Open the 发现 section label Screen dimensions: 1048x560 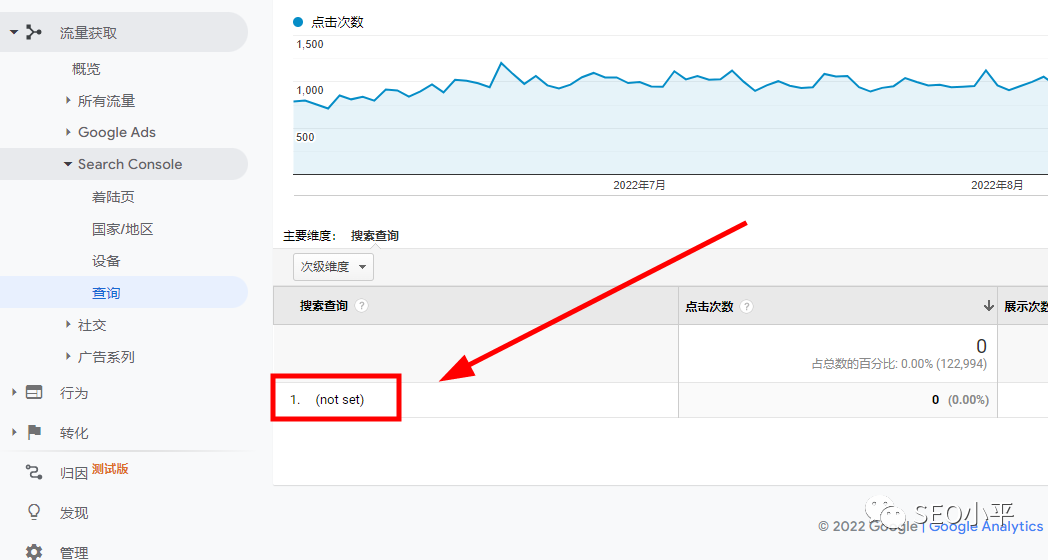point(74,513)
